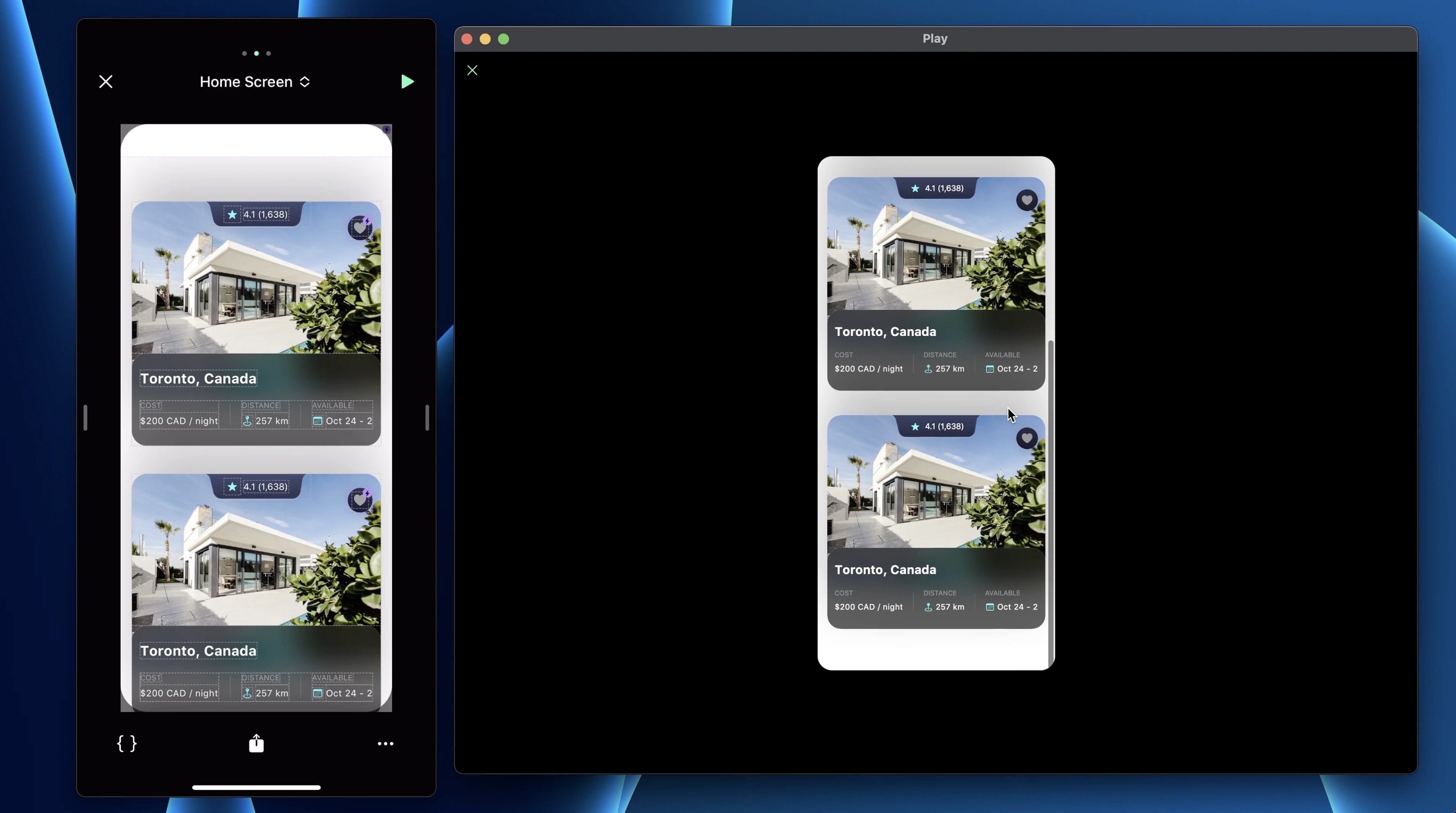Open the three-dot more options menu
The width and height of the screenshot is (1456, 813).
pos(386,743)
